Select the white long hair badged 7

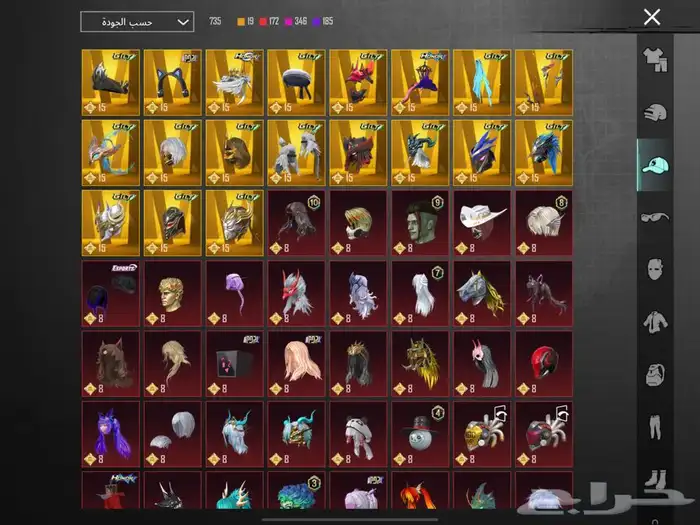coord(420,294)
